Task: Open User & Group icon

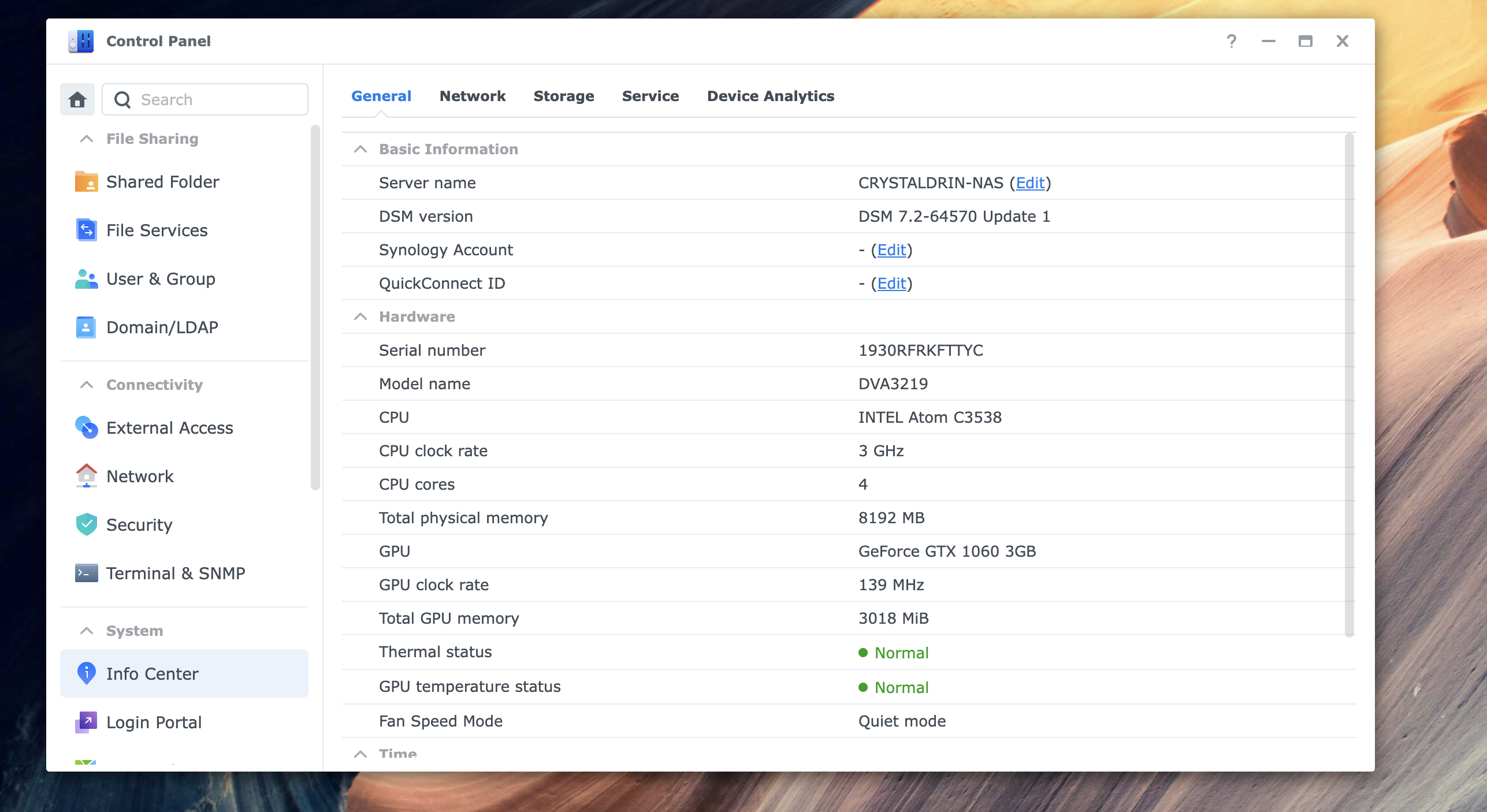Action: point(86,279)
